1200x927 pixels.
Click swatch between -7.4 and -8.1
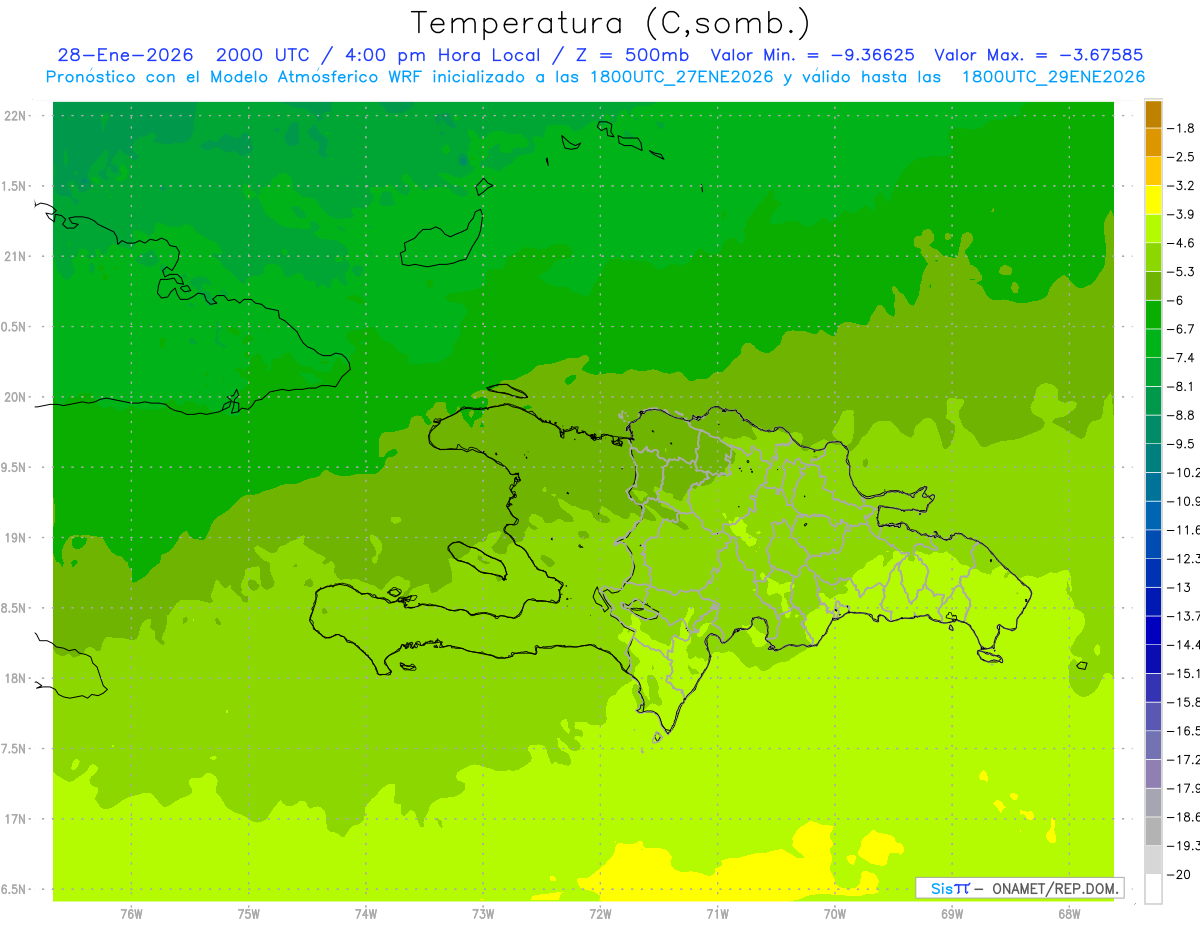[x=1153, y=372]
